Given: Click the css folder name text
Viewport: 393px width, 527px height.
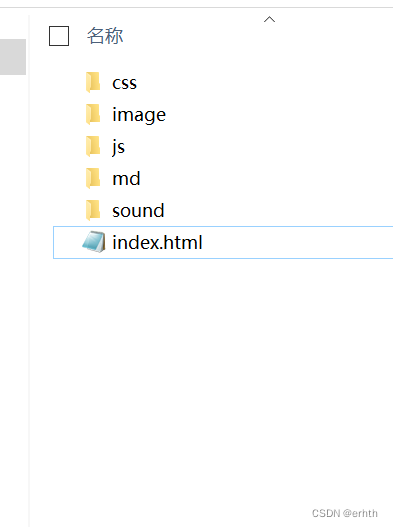Looking at the screenshot, I should (124, 83).
